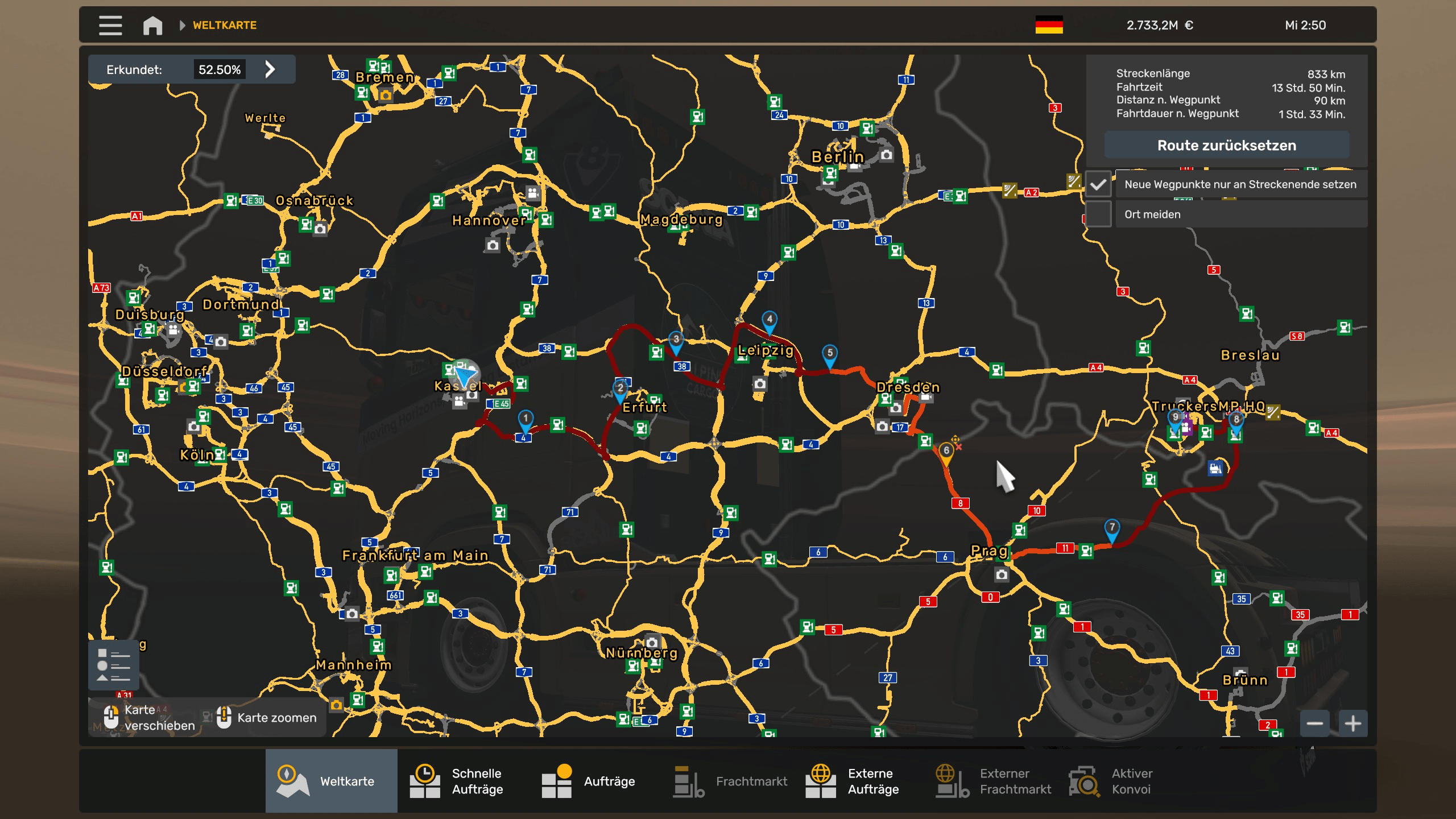Select the Weltkarte tab
This screenshot has height=819, width=1456.
click(x=331, y=781)
